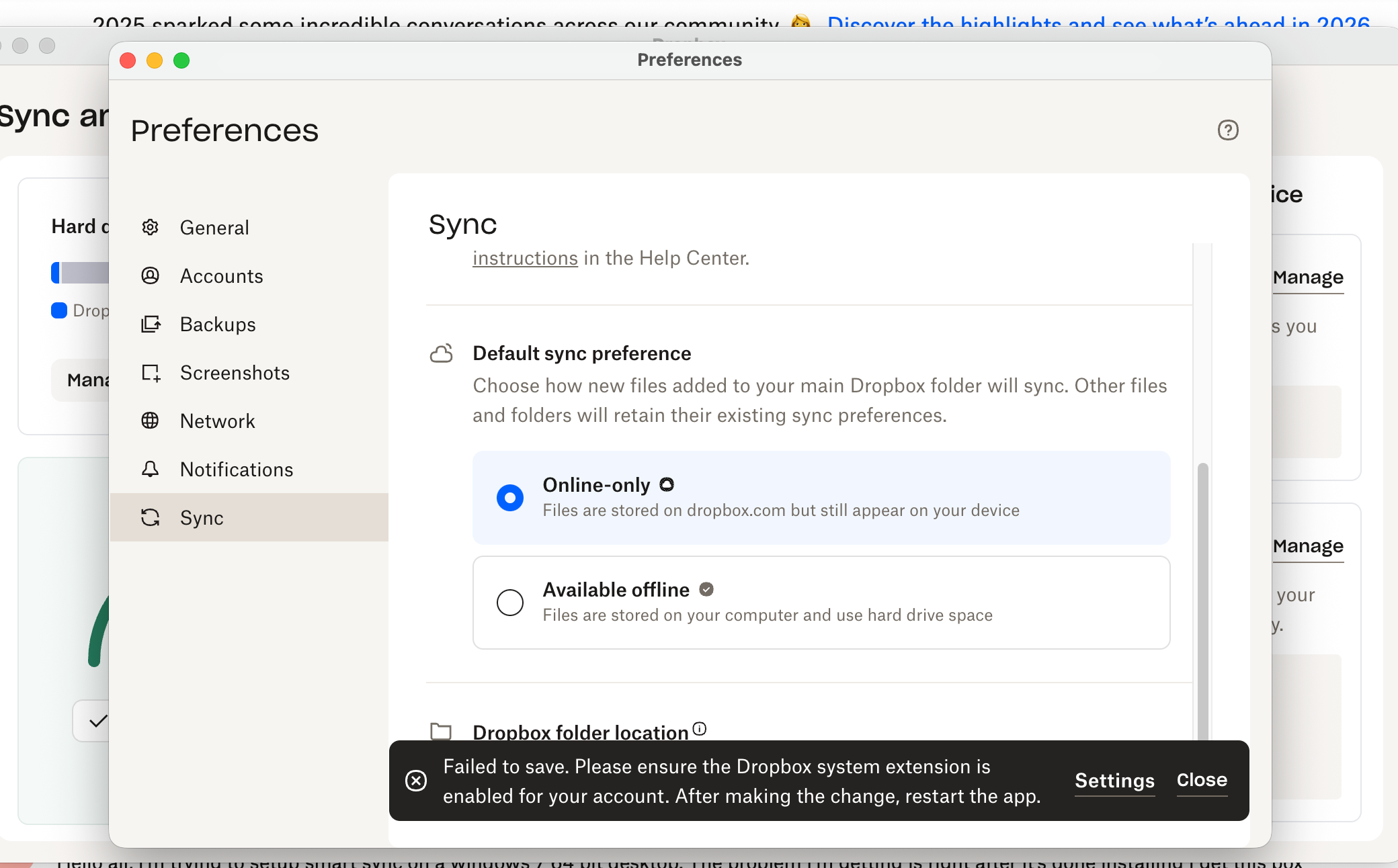Click info icon beside Dropbox folder location

699,729
